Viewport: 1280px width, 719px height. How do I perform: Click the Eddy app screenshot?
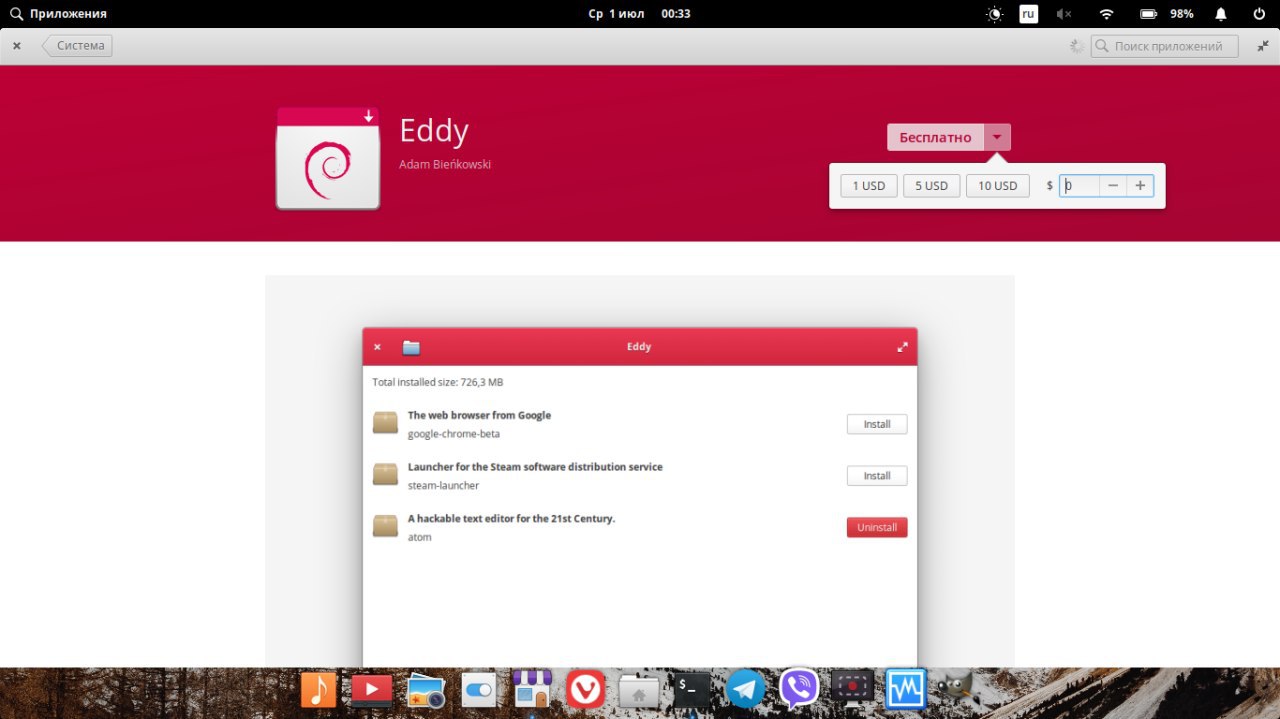click(x=640, y=471)
